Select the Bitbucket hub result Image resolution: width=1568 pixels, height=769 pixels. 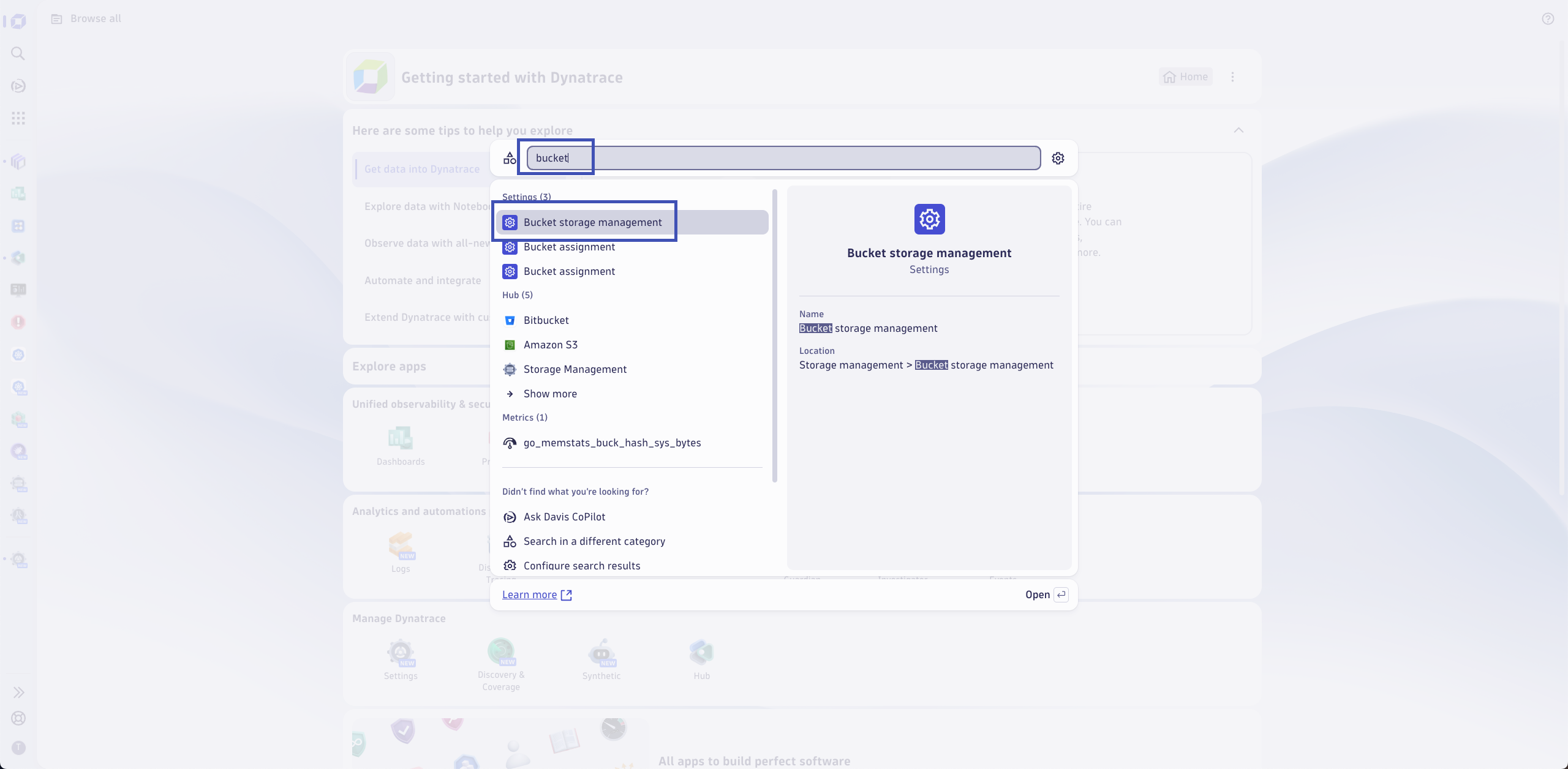[632, 320]
